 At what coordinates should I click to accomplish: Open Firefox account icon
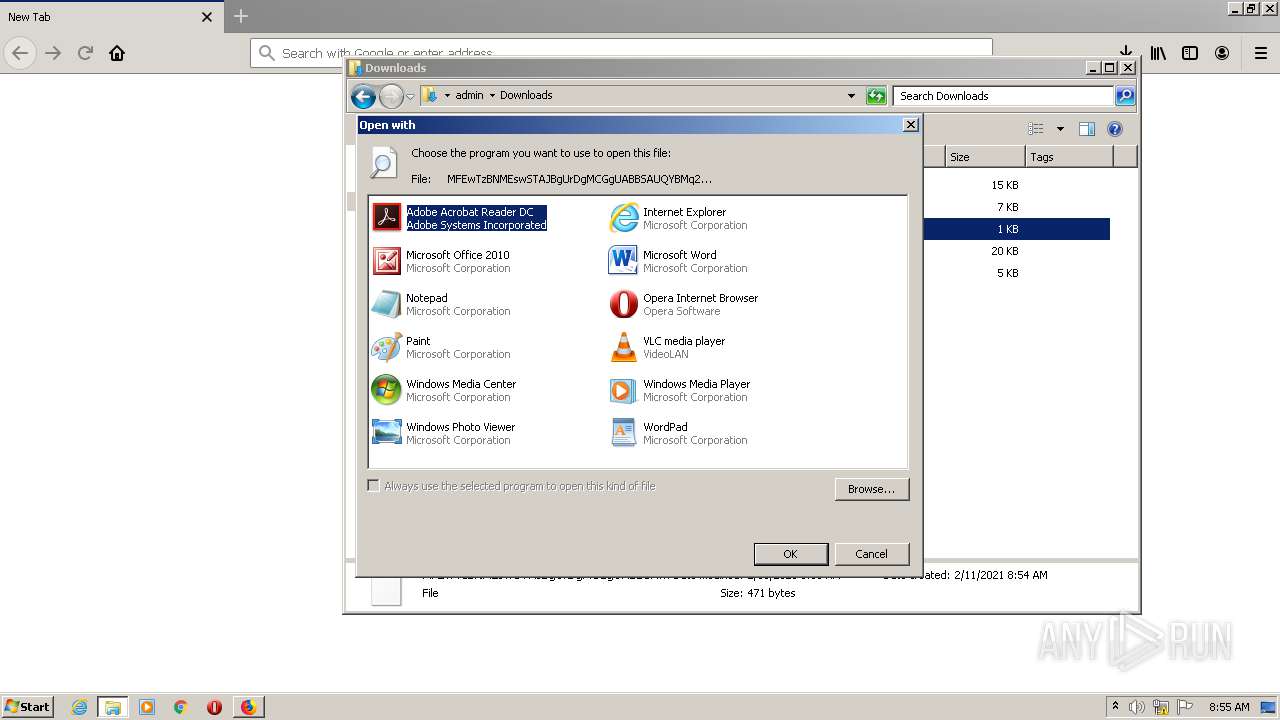pos(1222,53)
